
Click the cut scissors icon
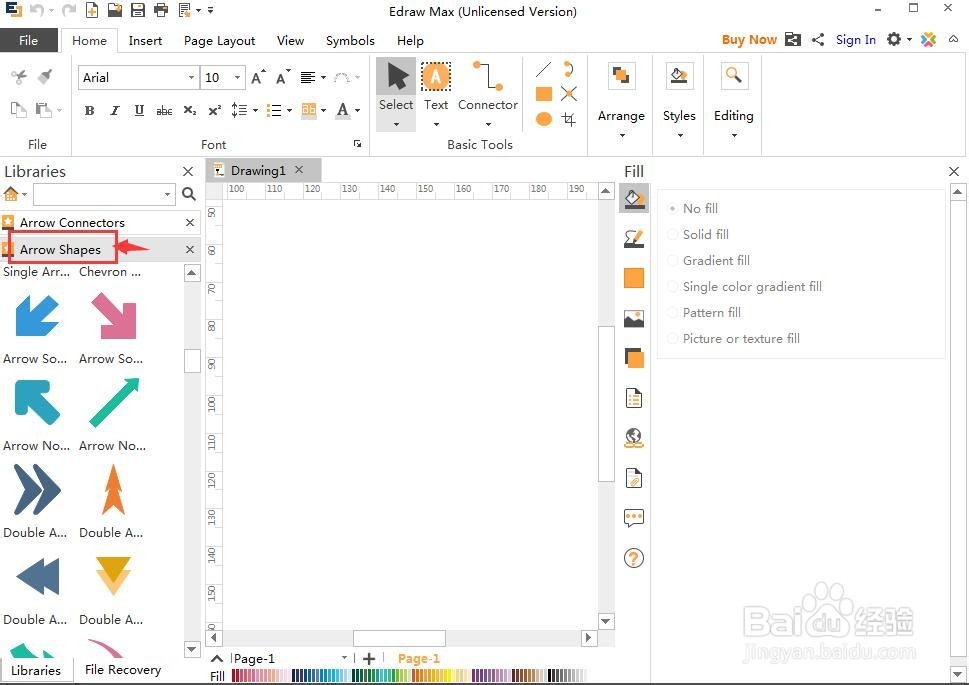coord(19,77)
